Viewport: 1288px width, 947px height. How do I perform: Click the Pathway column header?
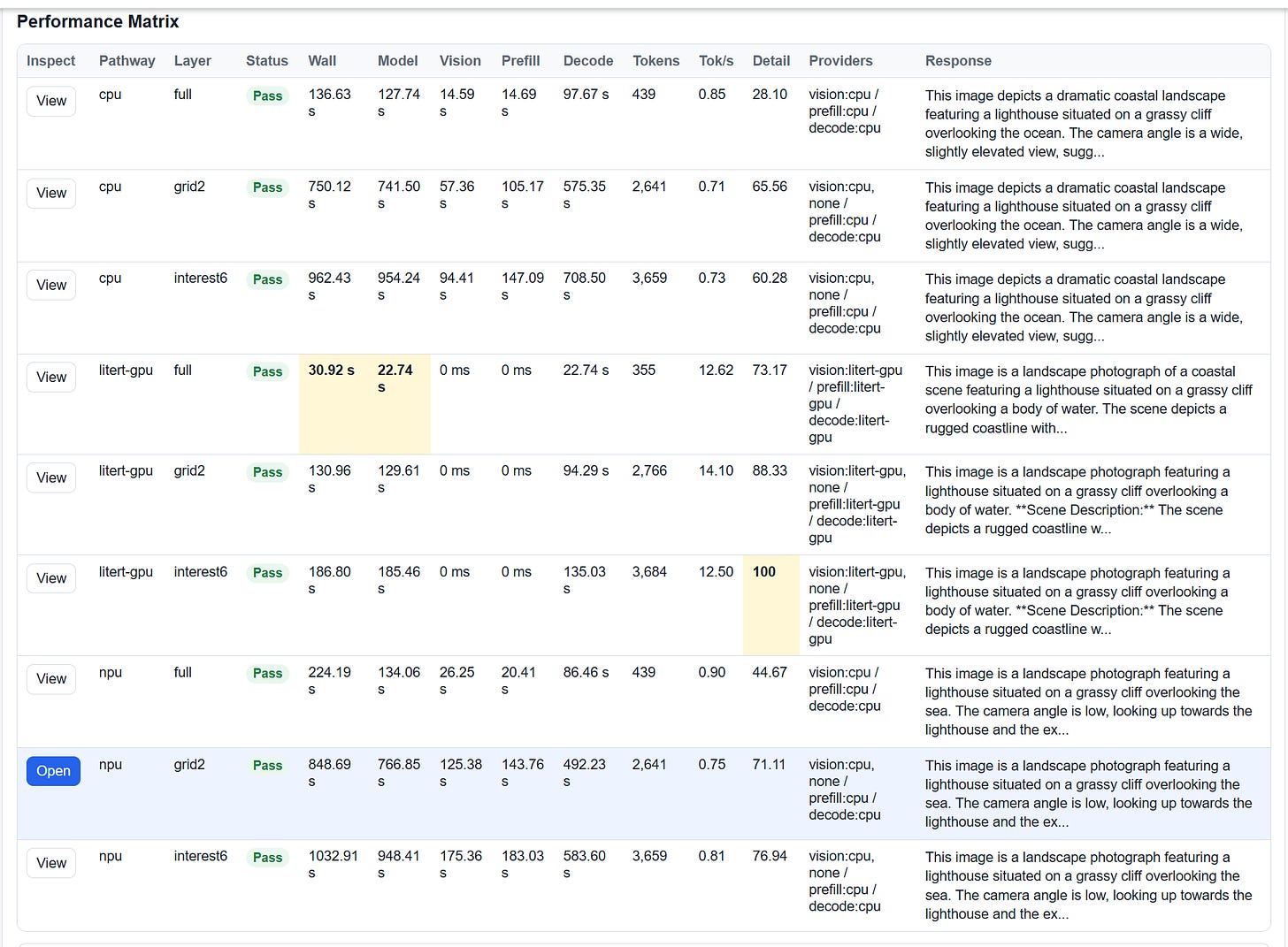(x=126, y=61)
